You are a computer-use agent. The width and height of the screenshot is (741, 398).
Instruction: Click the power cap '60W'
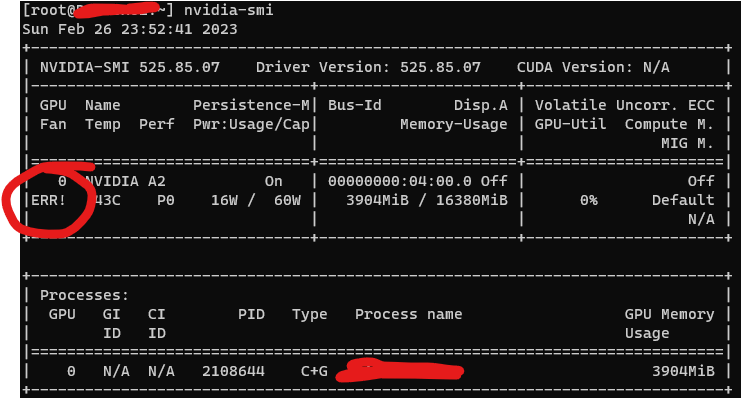click(x=287, y=200)
